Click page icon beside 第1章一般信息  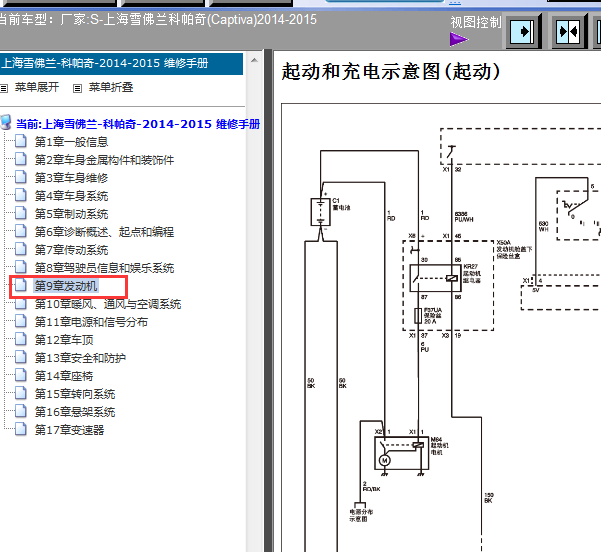pyautogui.click(x=21, y=141)
